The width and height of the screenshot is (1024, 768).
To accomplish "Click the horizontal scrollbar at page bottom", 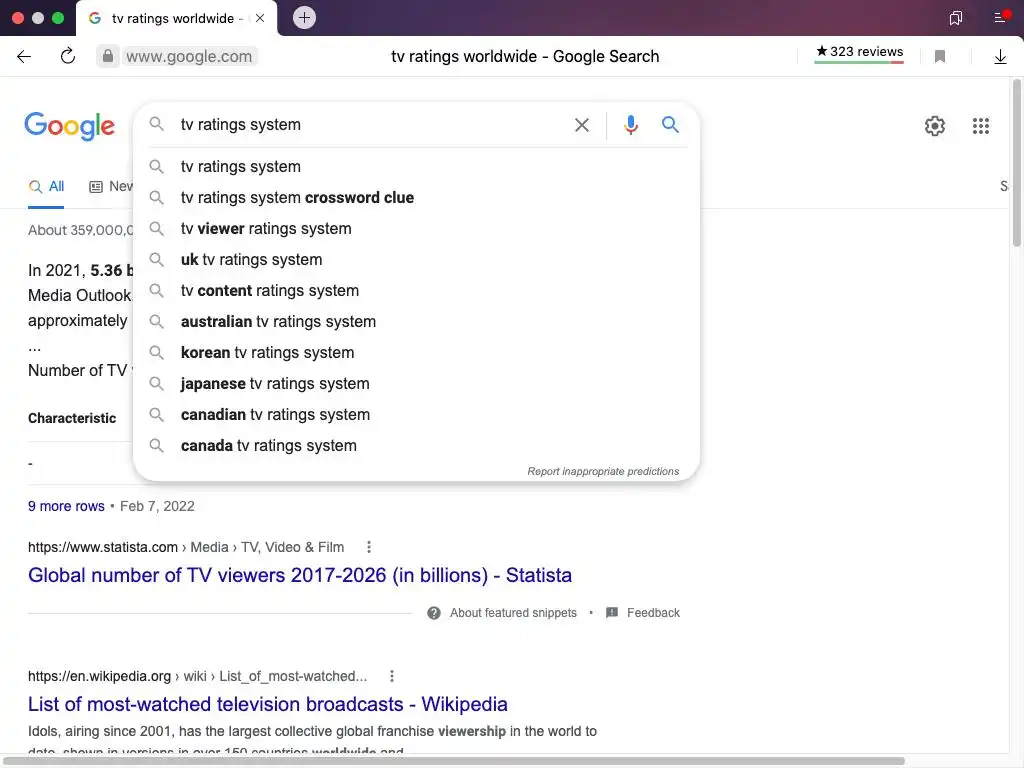I will (x=454, y=761).
